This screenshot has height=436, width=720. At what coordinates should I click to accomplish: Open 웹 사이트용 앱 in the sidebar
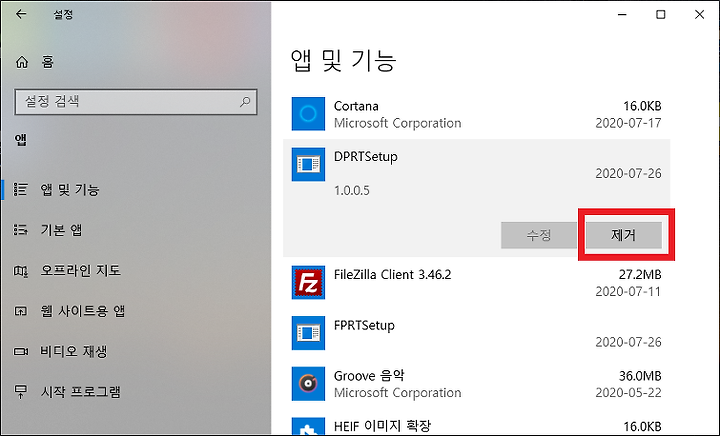(83, 311)
